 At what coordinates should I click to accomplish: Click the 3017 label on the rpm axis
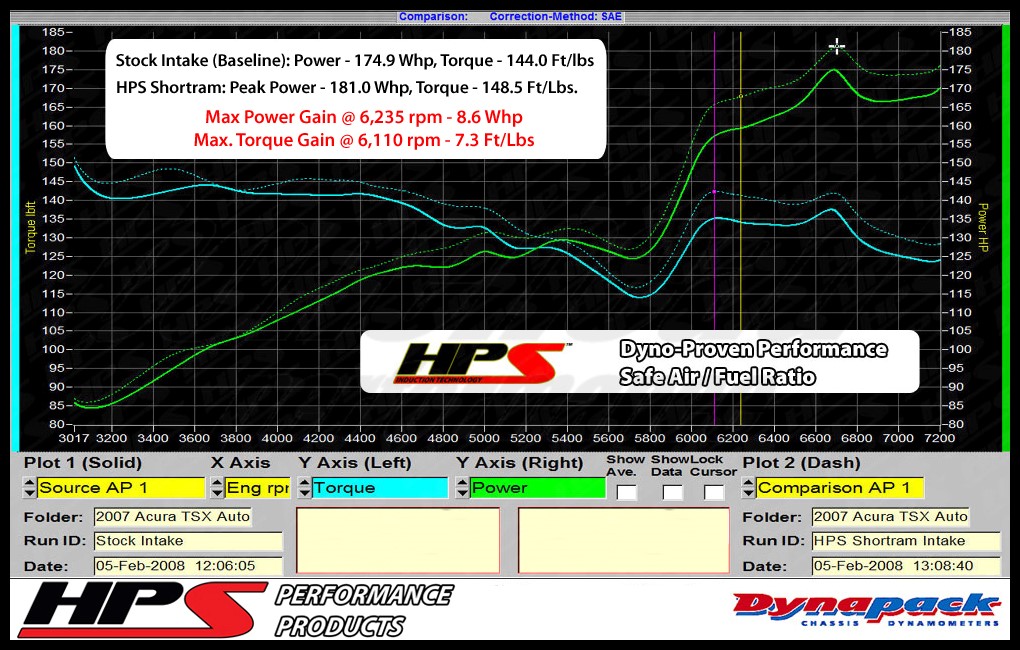pyautogui.click(x=74, y=439)
